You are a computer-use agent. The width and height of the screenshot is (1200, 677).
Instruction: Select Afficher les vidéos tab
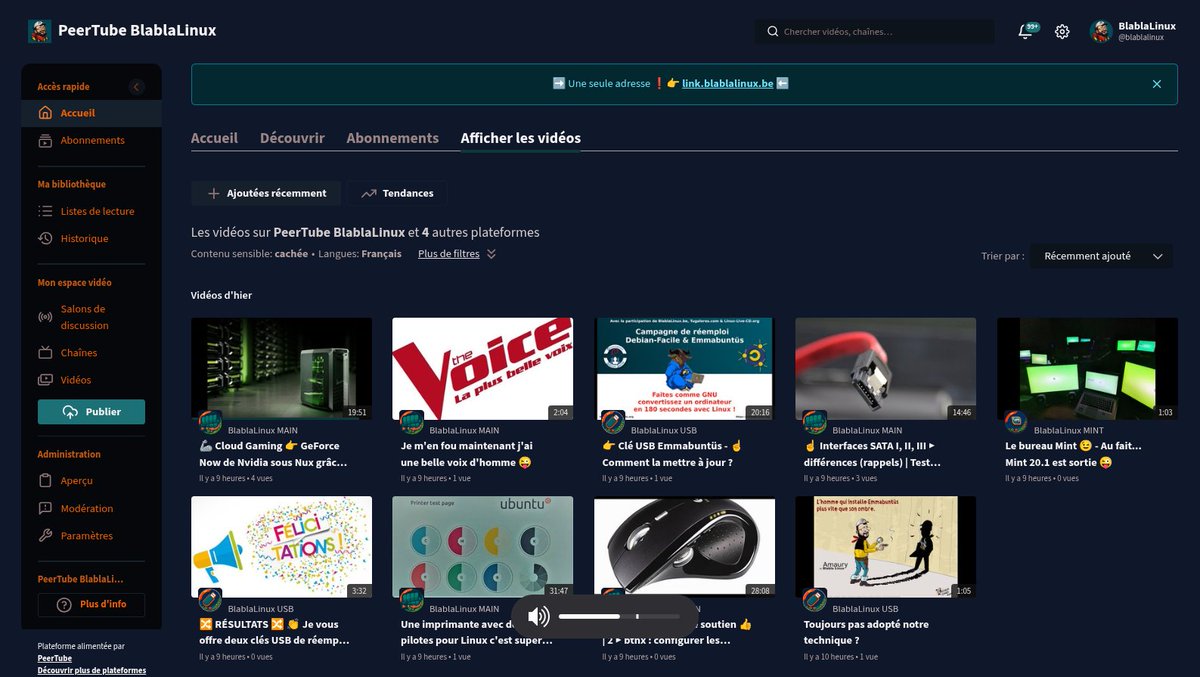coord(520,138)
